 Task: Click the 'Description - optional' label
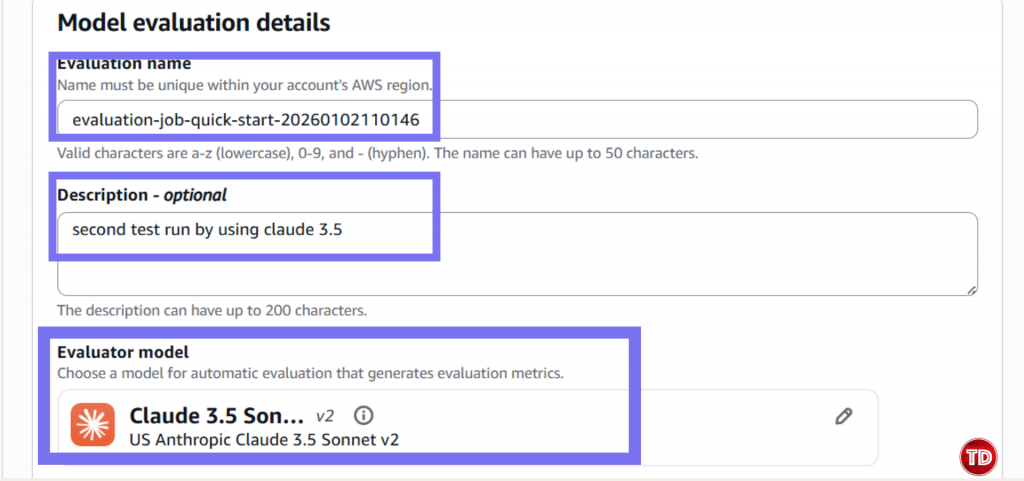click(142, 195)
